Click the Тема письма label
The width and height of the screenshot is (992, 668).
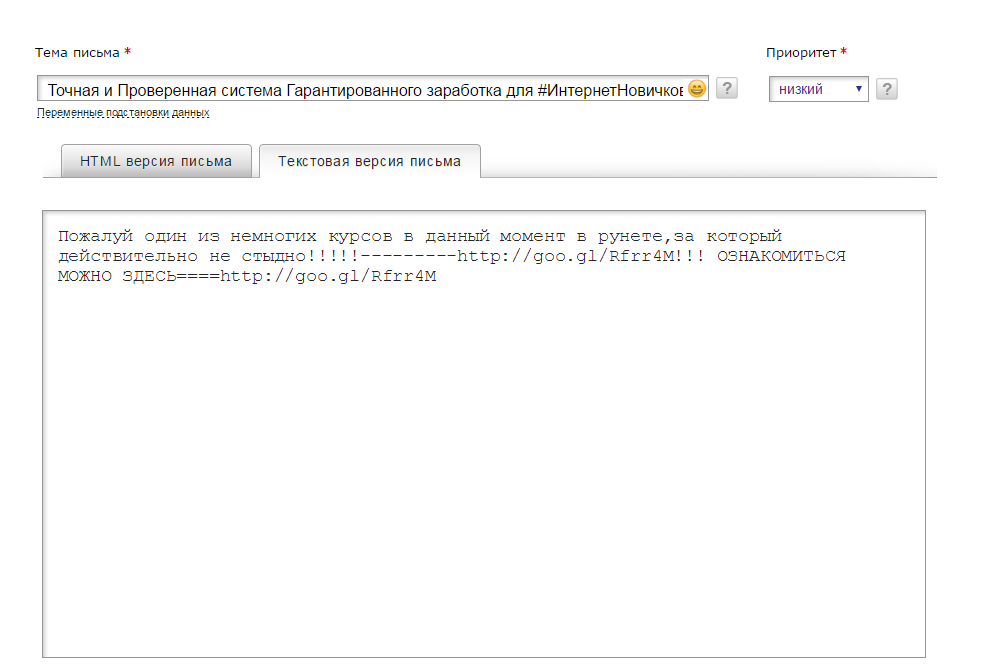tap(77, 53)
